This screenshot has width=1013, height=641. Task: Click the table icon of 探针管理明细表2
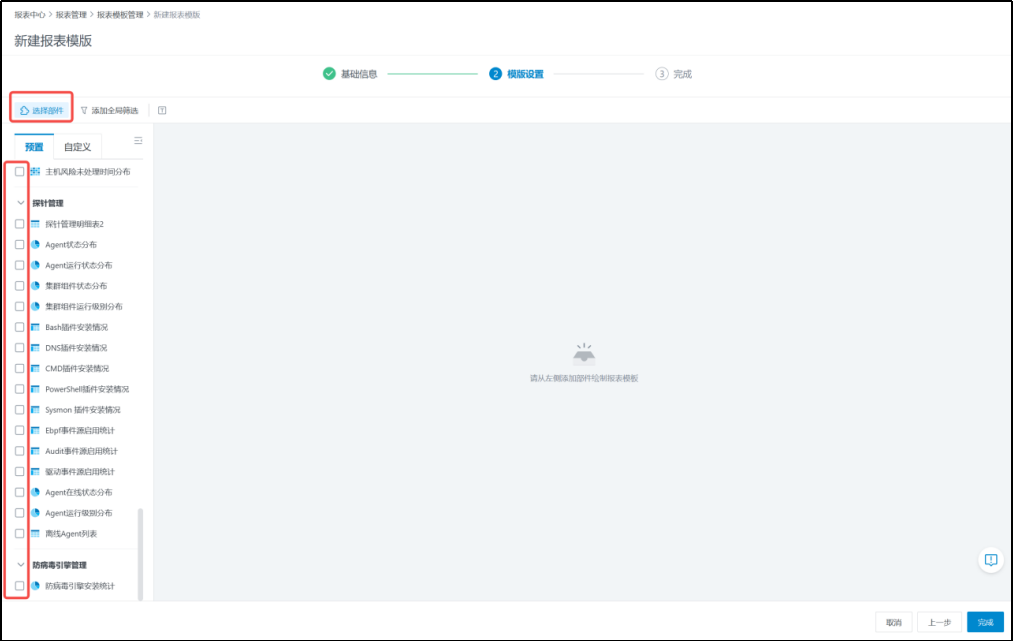click(x=36, y=224)
